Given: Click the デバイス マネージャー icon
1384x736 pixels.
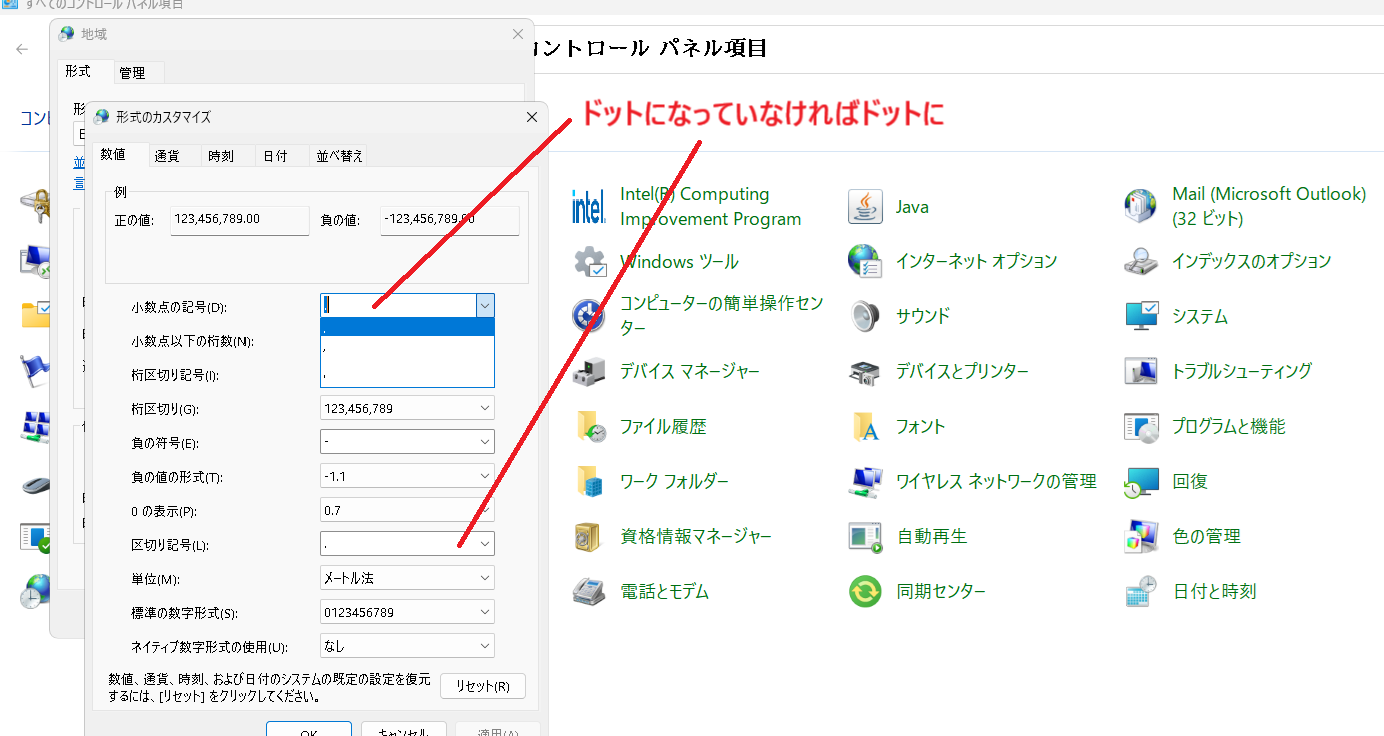Looking at the screenshot, I should [588, 371].
